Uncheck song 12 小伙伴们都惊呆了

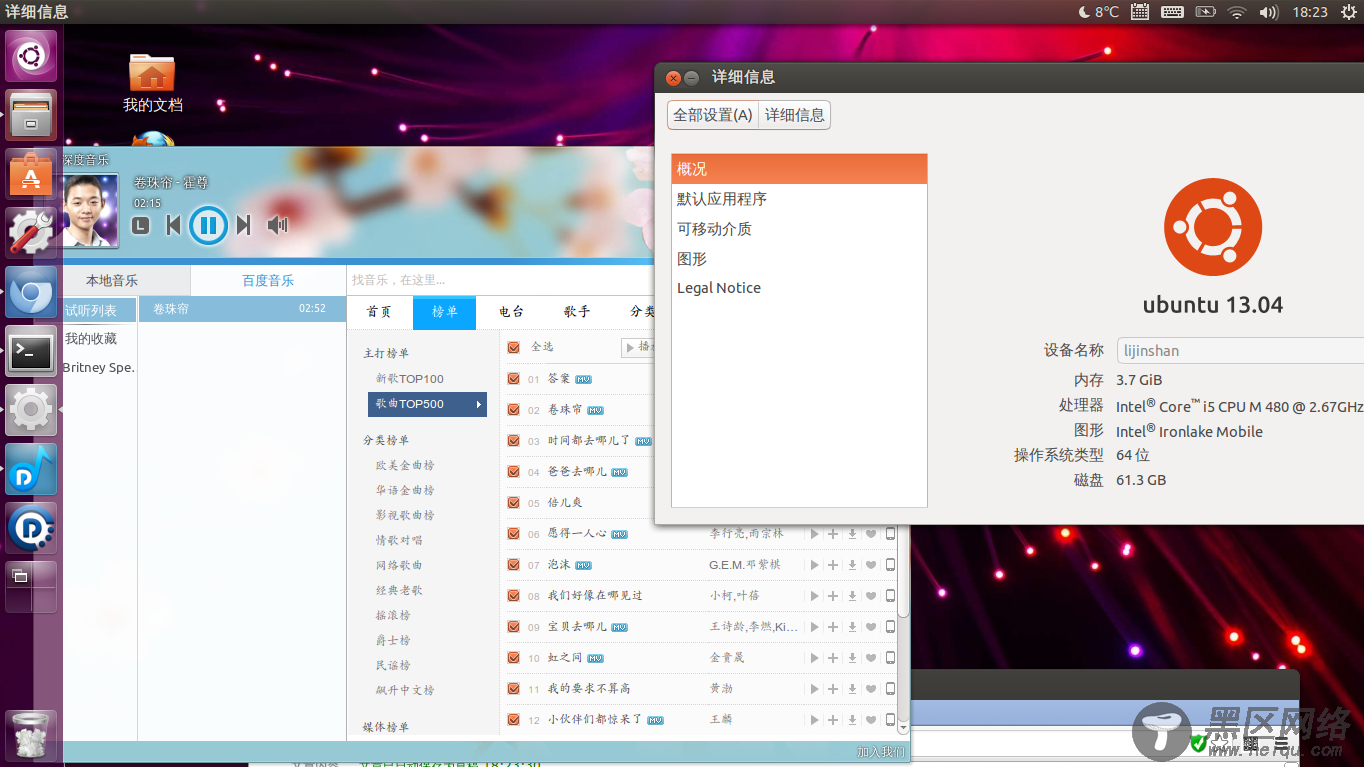pos(514,720)
